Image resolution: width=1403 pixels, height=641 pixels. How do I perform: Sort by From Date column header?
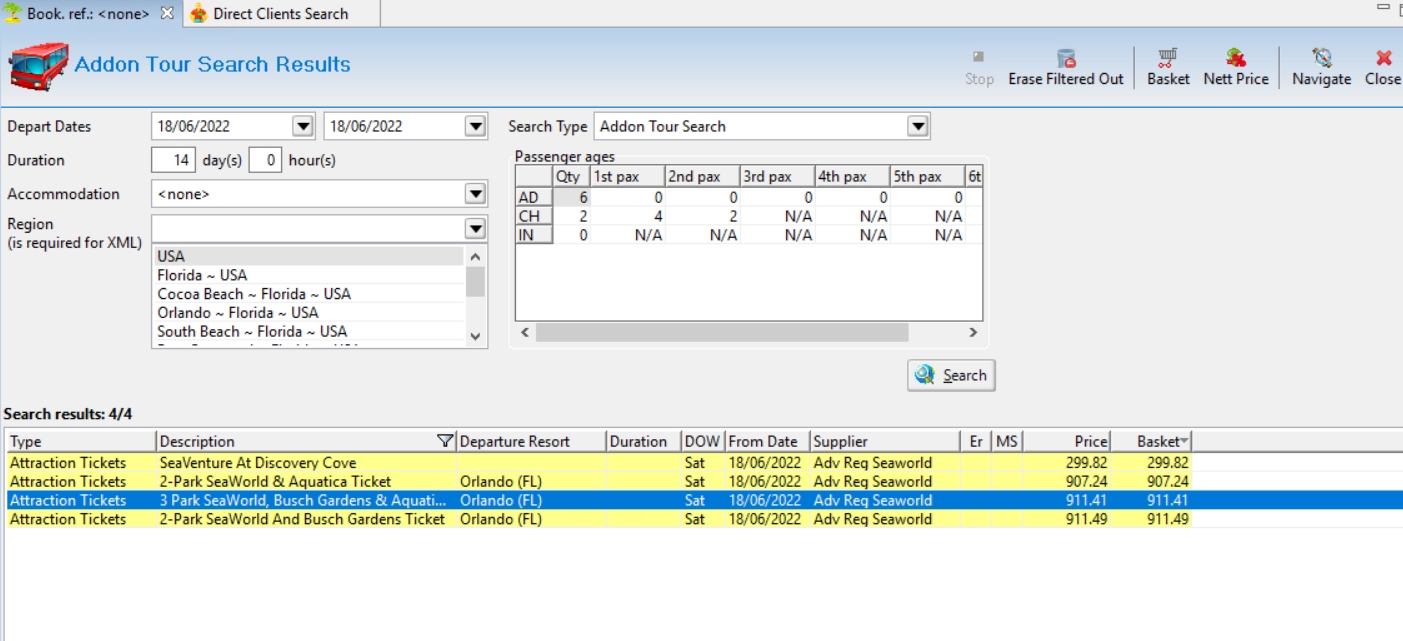766,441
